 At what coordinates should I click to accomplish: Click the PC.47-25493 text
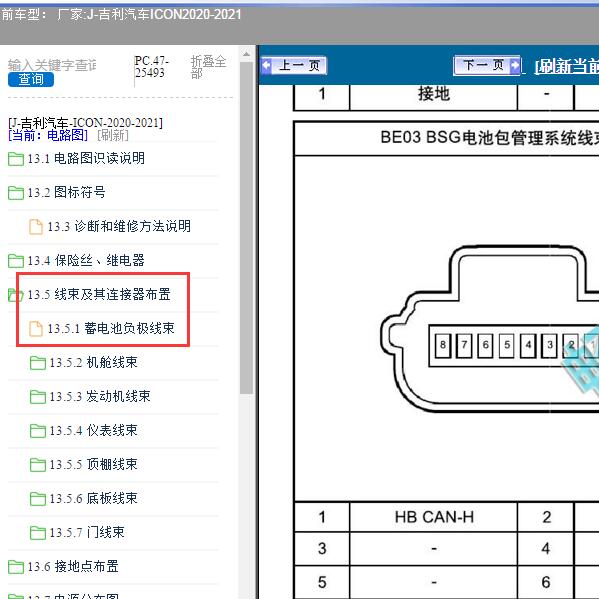152,66
